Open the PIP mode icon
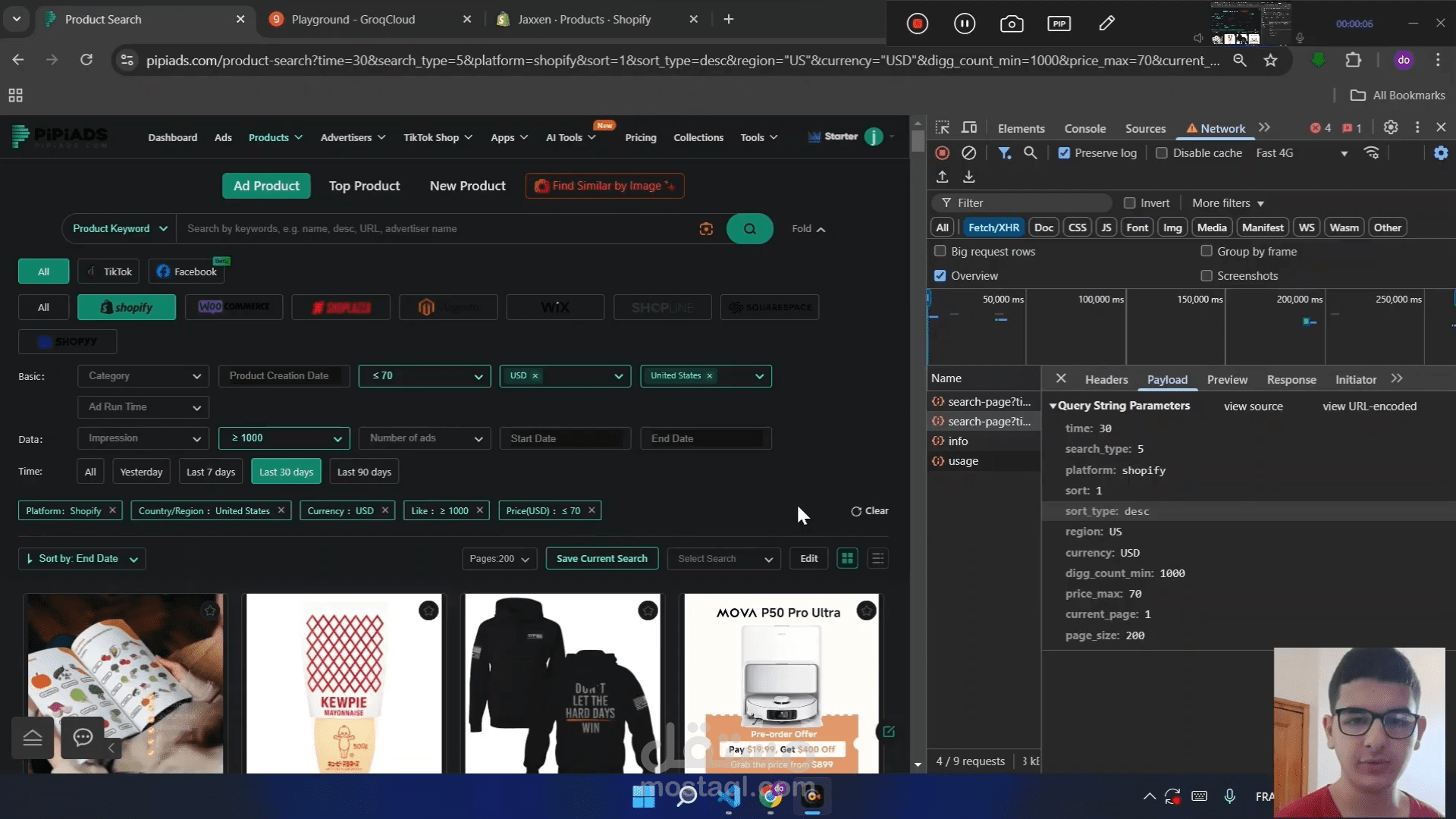The image size is (1456, 819). coord(1059,24)
